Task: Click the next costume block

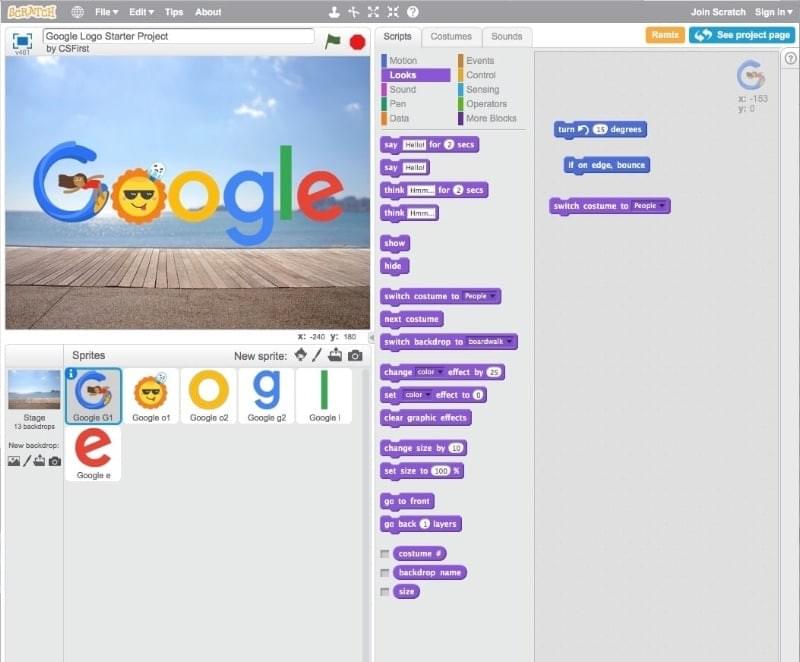Action: tap(411, 319)
